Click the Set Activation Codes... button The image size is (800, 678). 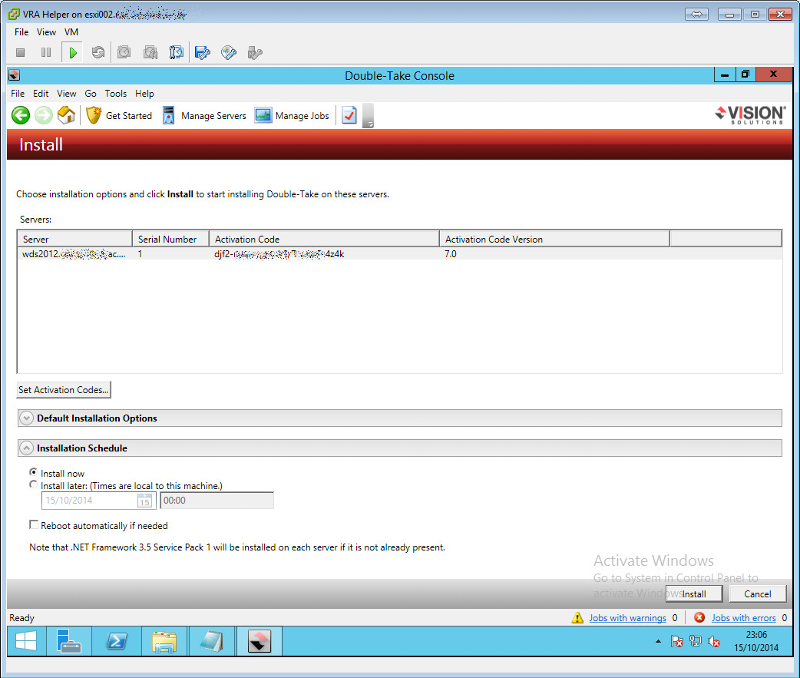pos(64,390)
